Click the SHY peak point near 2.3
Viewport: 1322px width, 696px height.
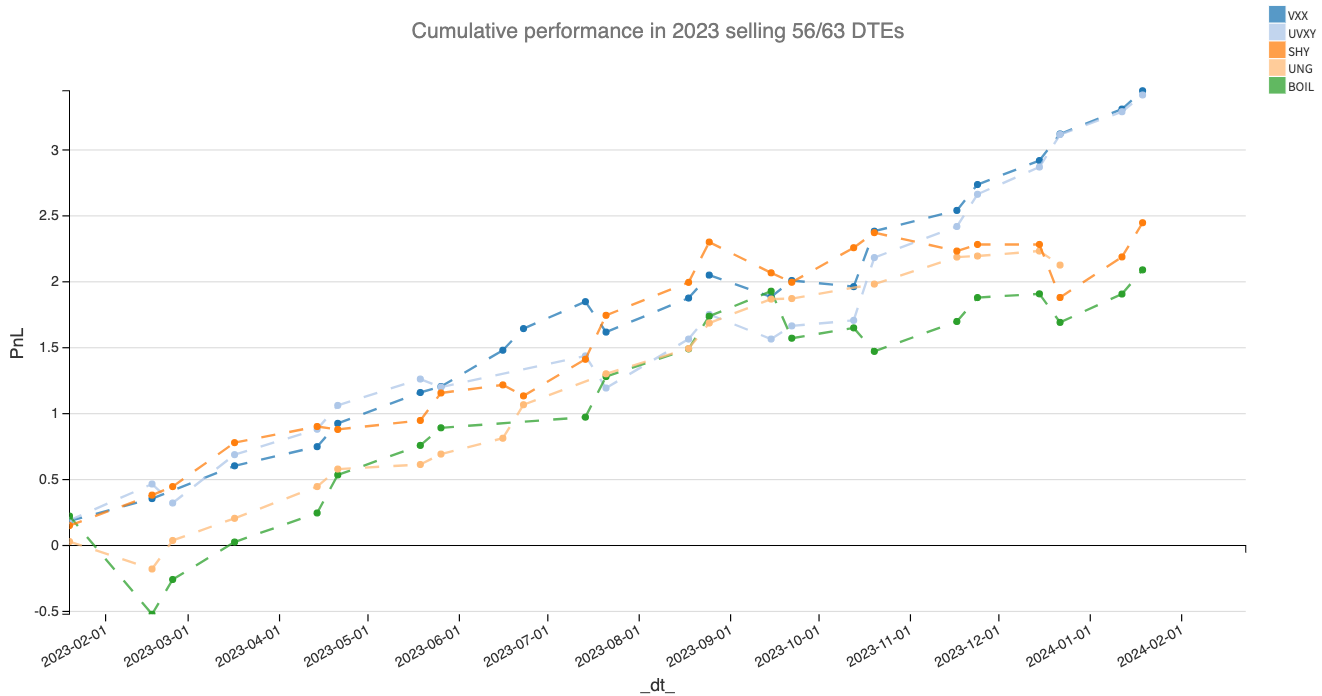pos(709,242)
